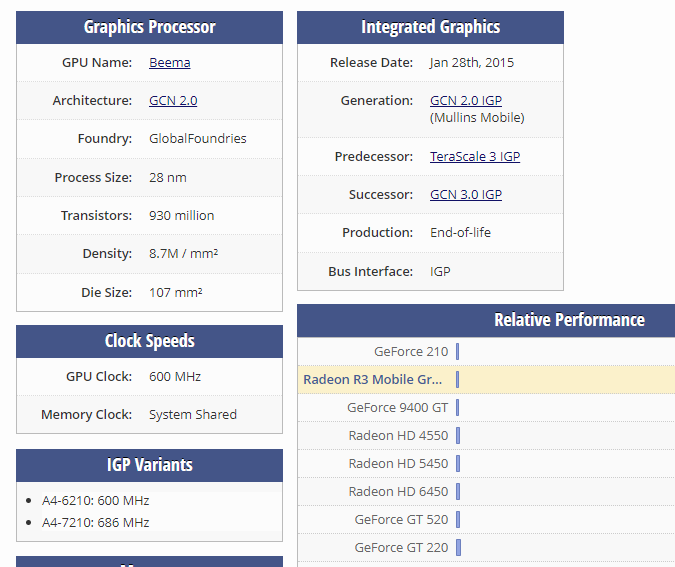
Task: Click the 8.7M / mm² density value
Action: (183, 254)
